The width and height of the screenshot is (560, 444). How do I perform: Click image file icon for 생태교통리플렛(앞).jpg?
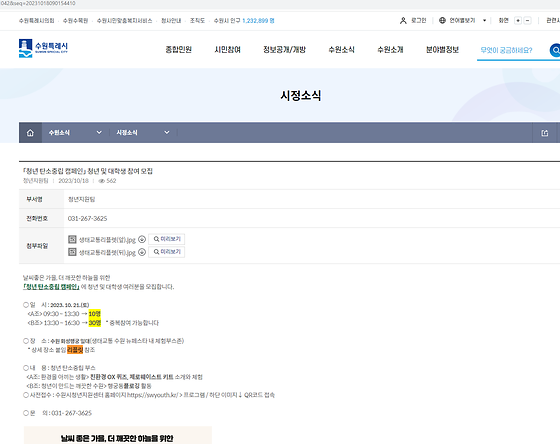72,239
